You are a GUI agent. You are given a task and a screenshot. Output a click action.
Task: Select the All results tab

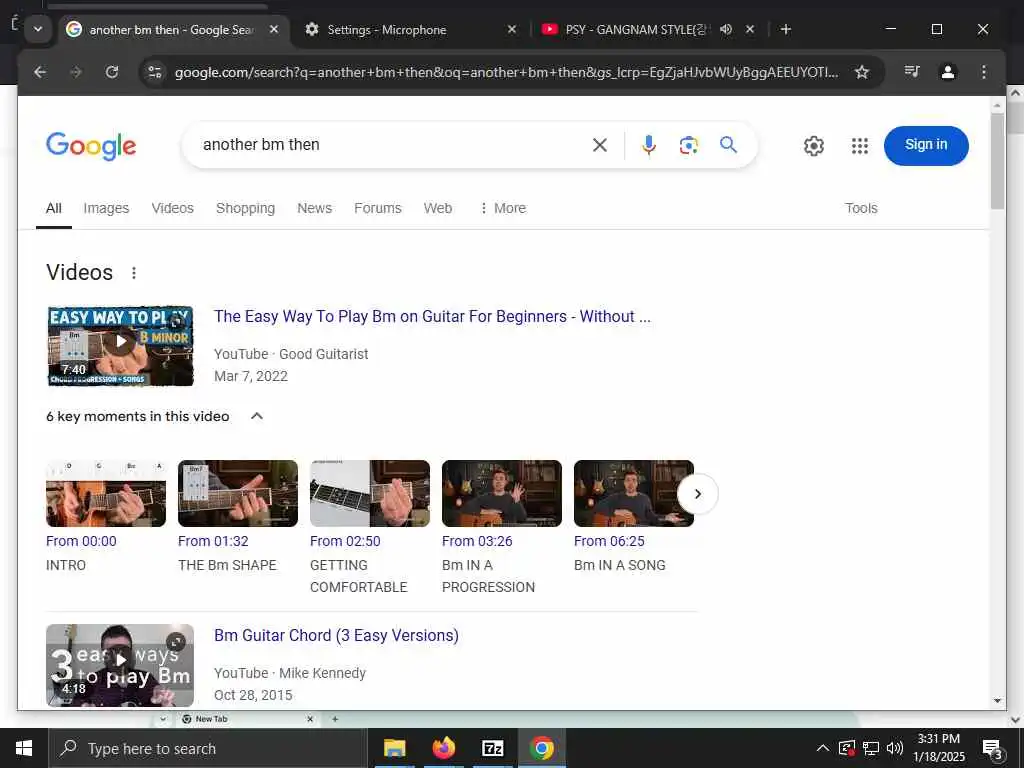[54, 208]
